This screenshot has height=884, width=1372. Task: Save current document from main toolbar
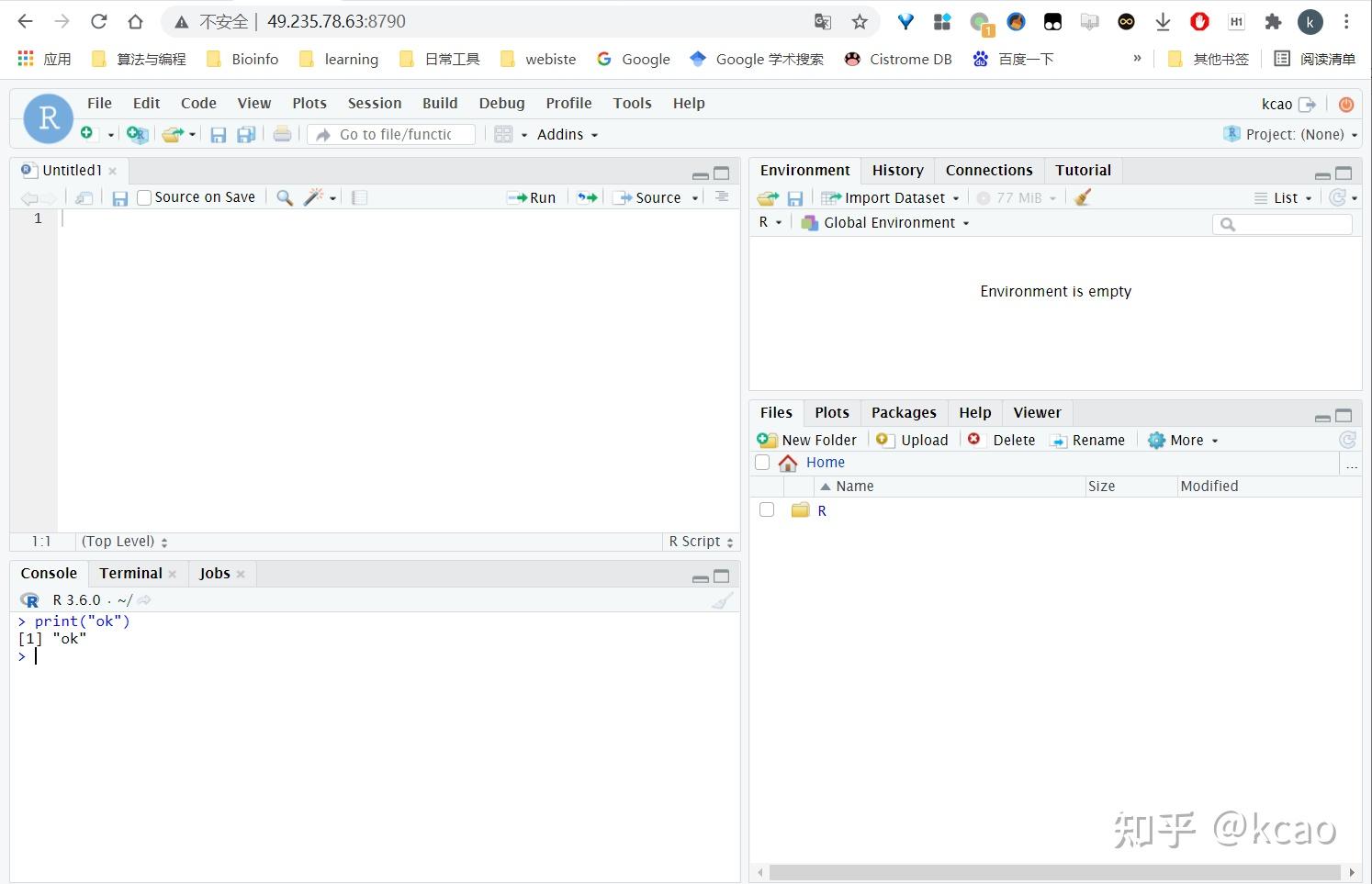tap(219, 135)
